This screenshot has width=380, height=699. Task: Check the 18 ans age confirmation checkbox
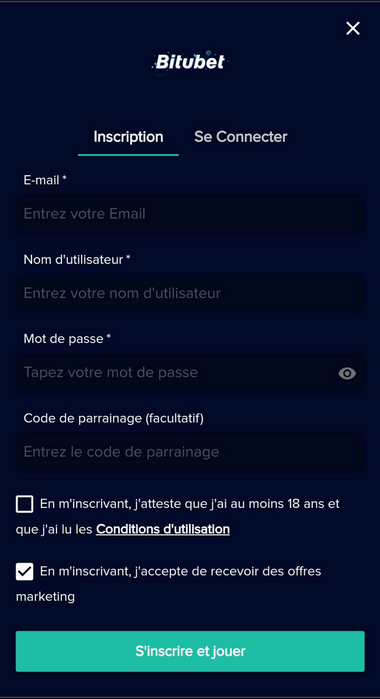click(25, 504)
